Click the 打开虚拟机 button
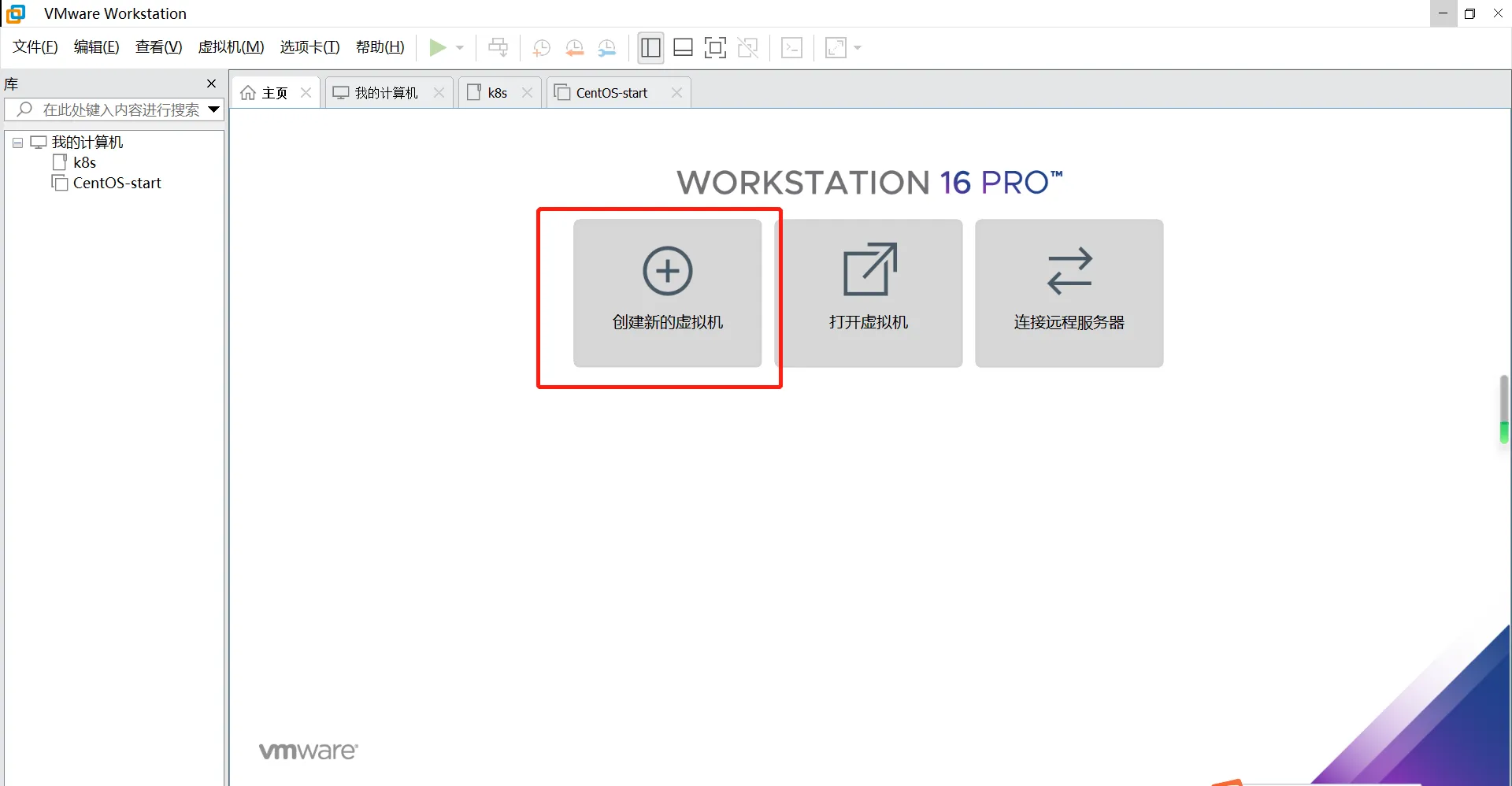The height and width of the screenshot is (786, 1512). pyautogui.click(x=869, y=293)
